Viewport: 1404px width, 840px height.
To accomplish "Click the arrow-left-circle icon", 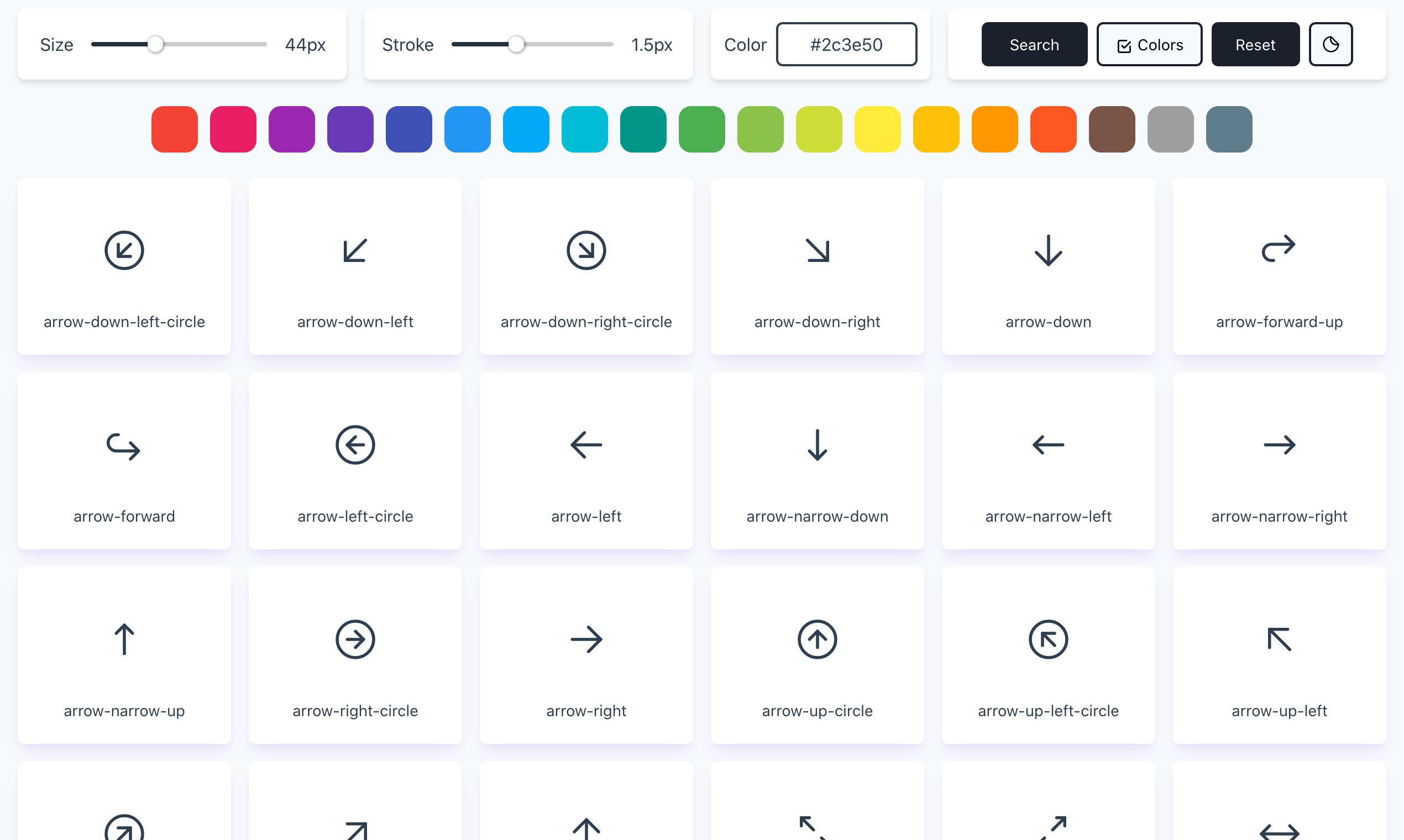I will click(x=355, y=444).
